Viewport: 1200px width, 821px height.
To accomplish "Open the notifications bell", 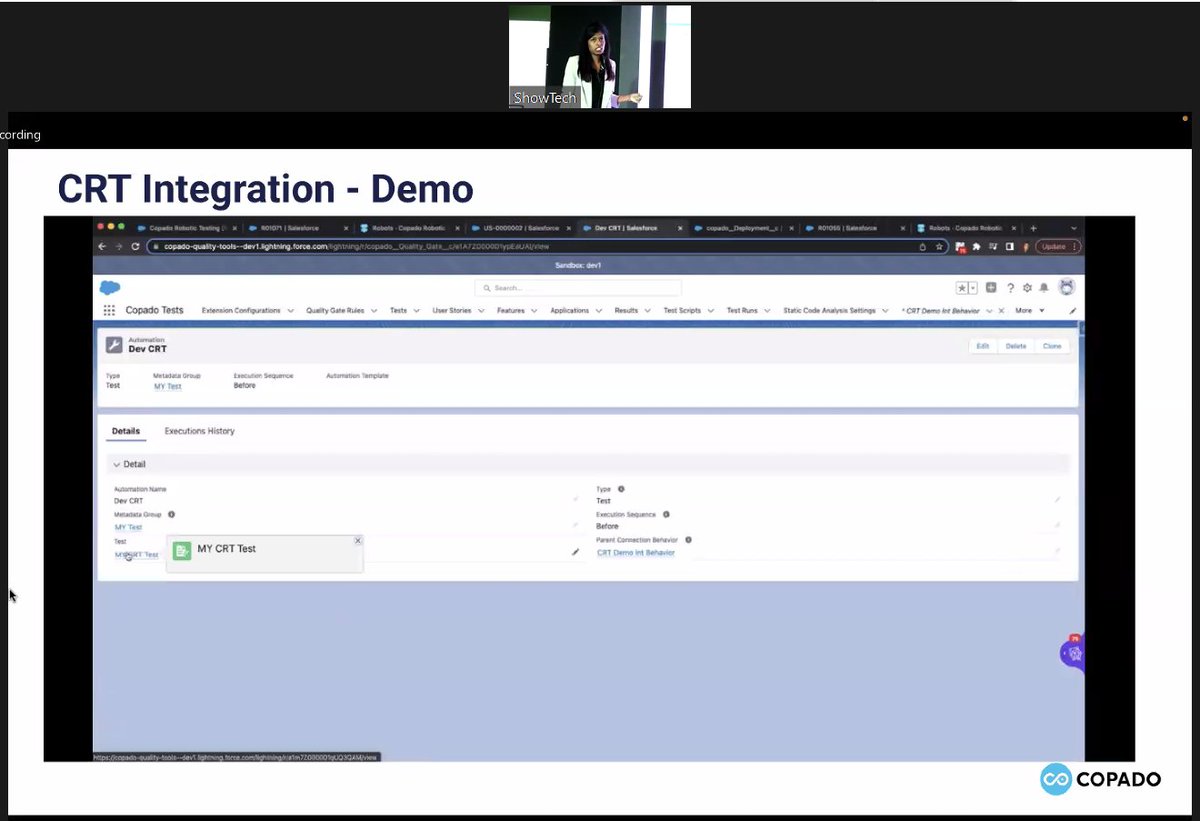I will (x=1044, y=288).
